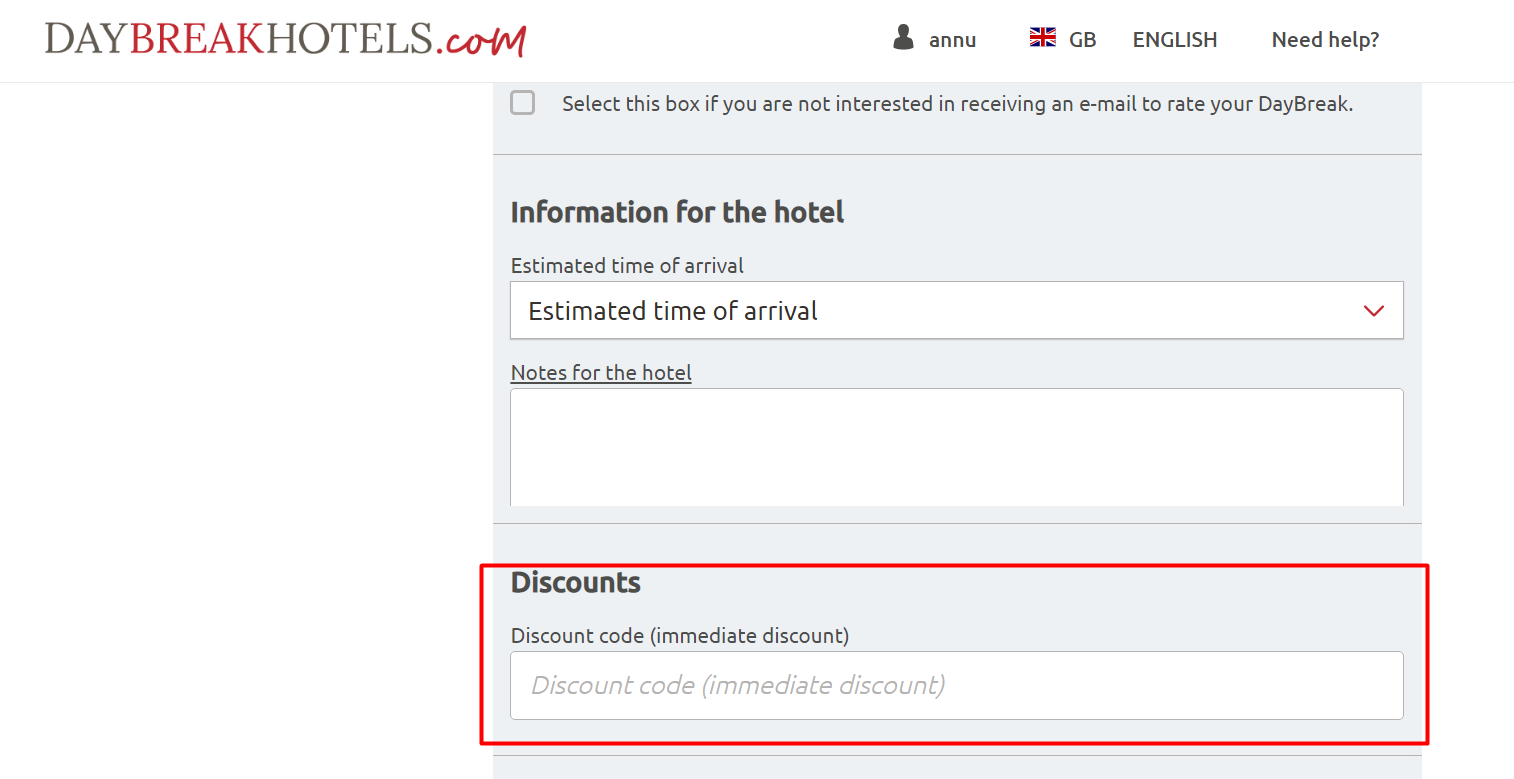Click the underlined Notes for the hotel label
Image resolution: width=1514 pixels, height=779 pixels.
pyautogui.click(x=601, y=373)
